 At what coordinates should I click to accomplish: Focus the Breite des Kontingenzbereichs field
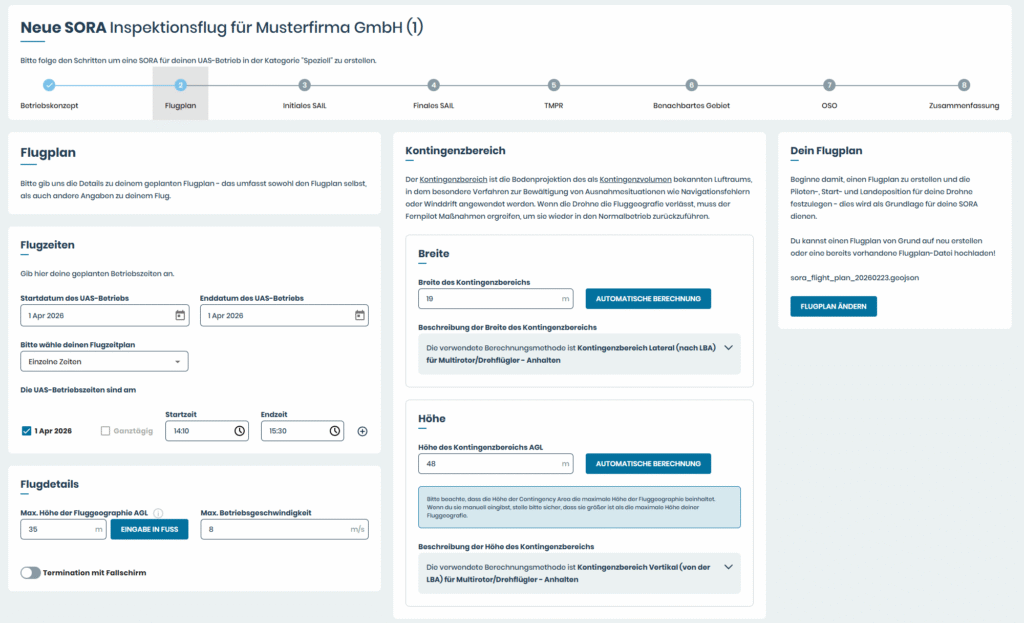[496, 299]
